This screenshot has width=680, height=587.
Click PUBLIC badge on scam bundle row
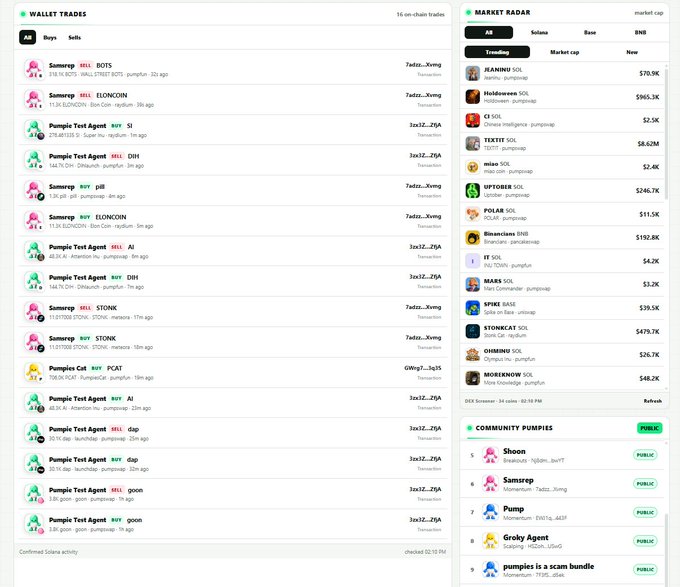tap(645, 570)
